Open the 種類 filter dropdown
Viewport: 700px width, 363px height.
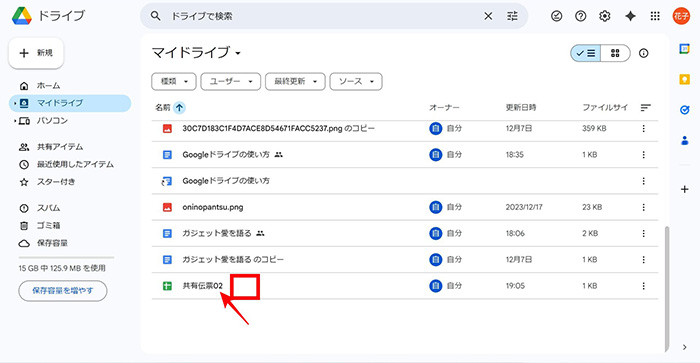click(x=174, y=81)
